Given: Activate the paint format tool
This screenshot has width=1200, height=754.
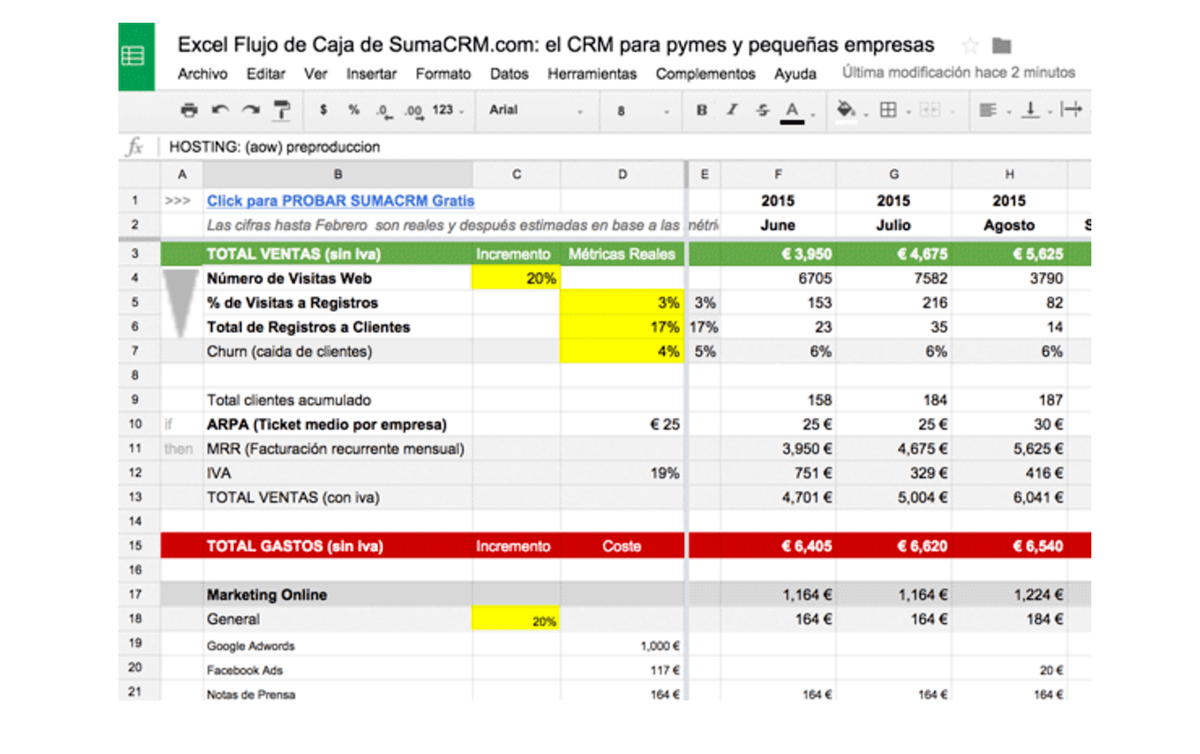Looking at the screenshot, I should click(282, 110).
